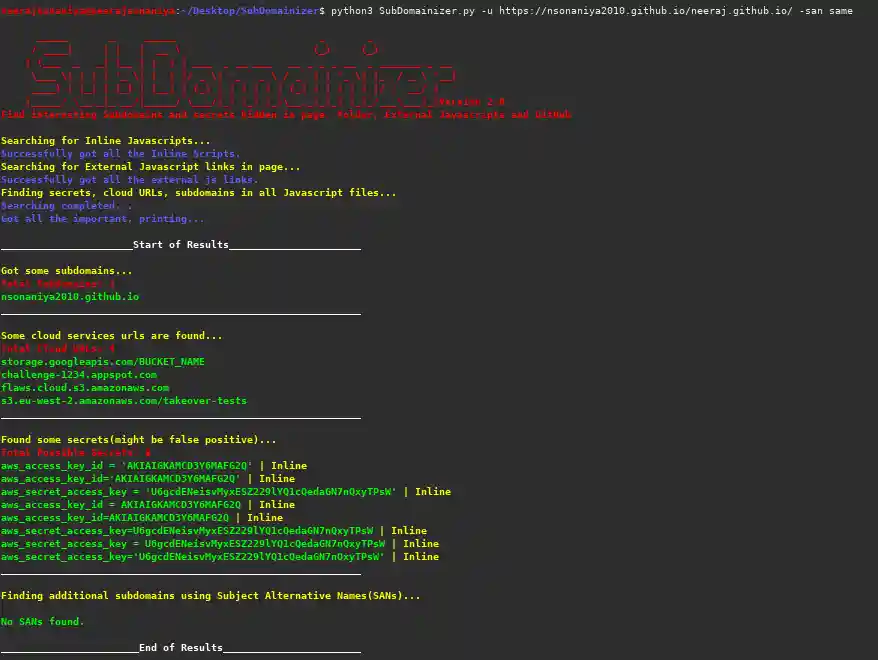Image resolution: width=878 pixels, height=660 pixels.
Task: Click the '-san same' flag in the command
Action: pos(826,11)
